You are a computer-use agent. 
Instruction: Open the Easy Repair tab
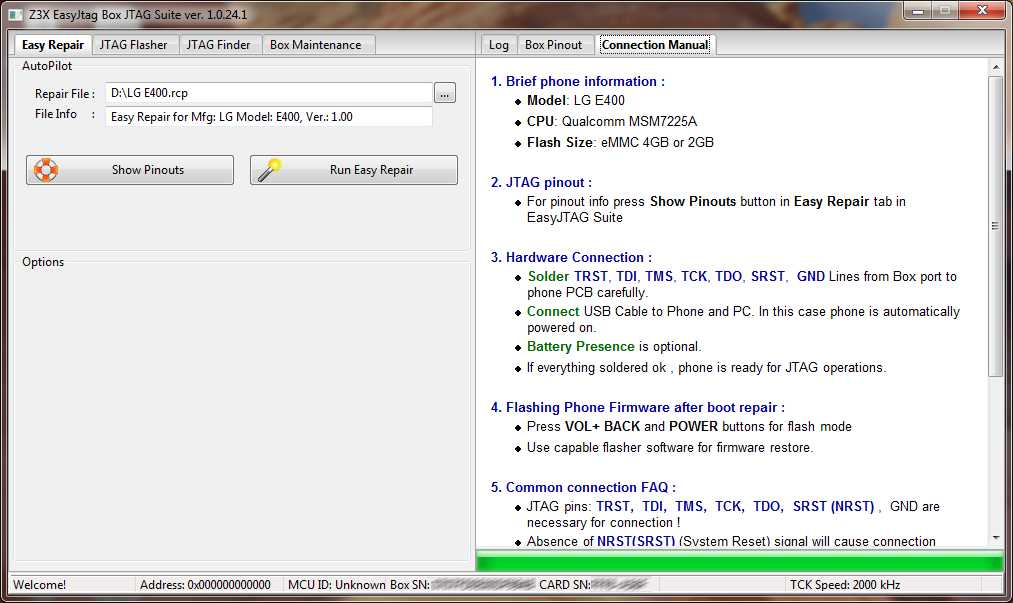pos(52,45)
